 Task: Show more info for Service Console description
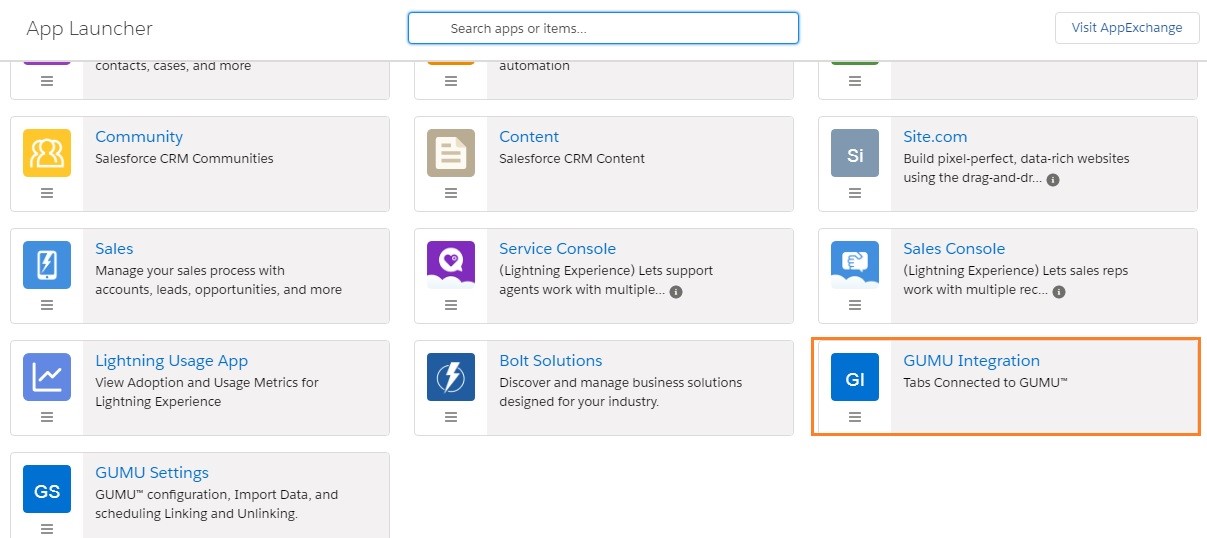click(x=676, y=292)
